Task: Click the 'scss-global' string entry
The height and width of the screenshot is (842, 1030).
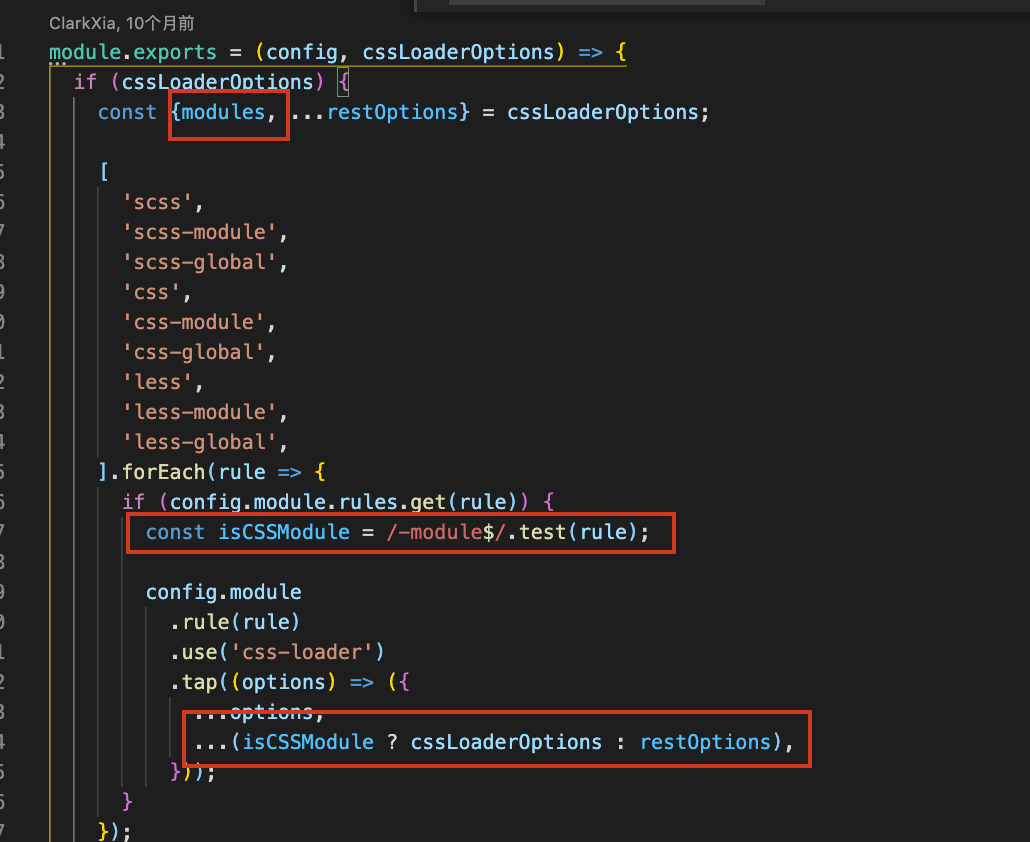Action: click(x=200, y=263)
